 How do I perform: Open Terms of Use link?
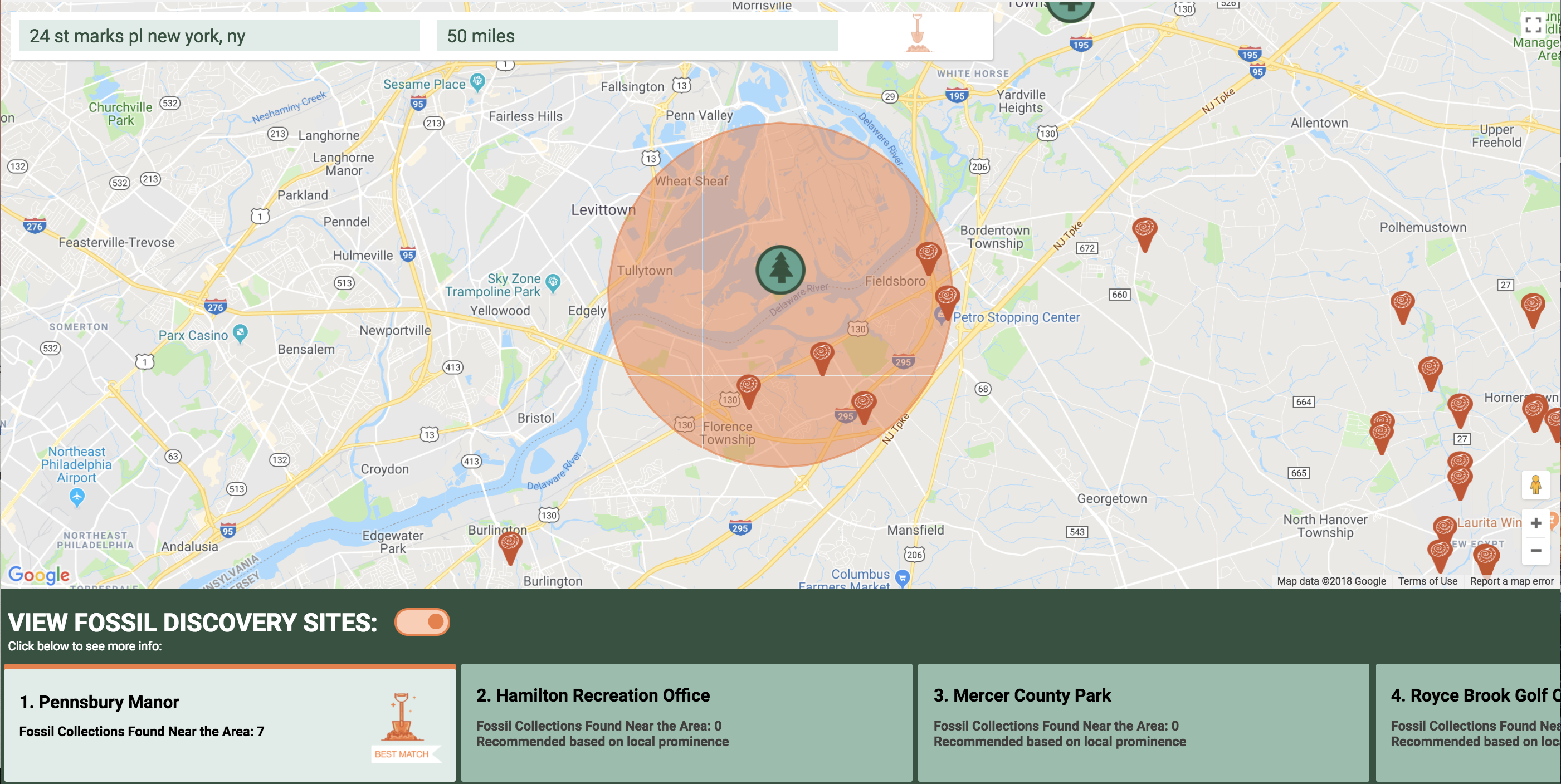[1427, 581]
